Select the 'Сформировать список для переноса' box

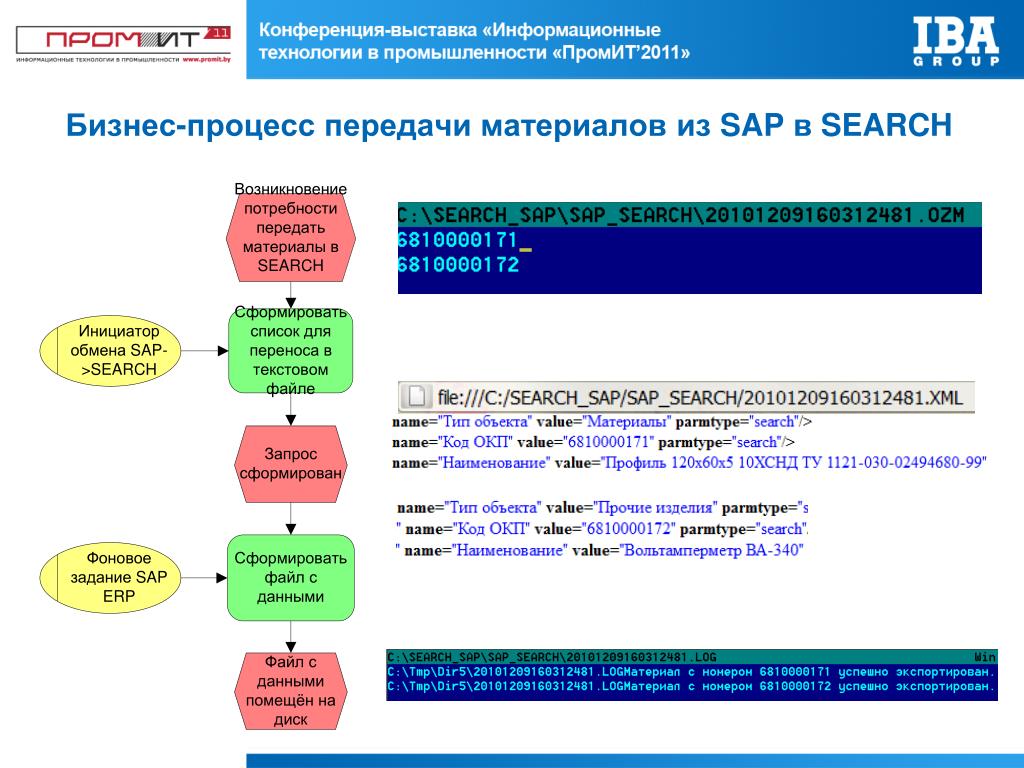291,351
